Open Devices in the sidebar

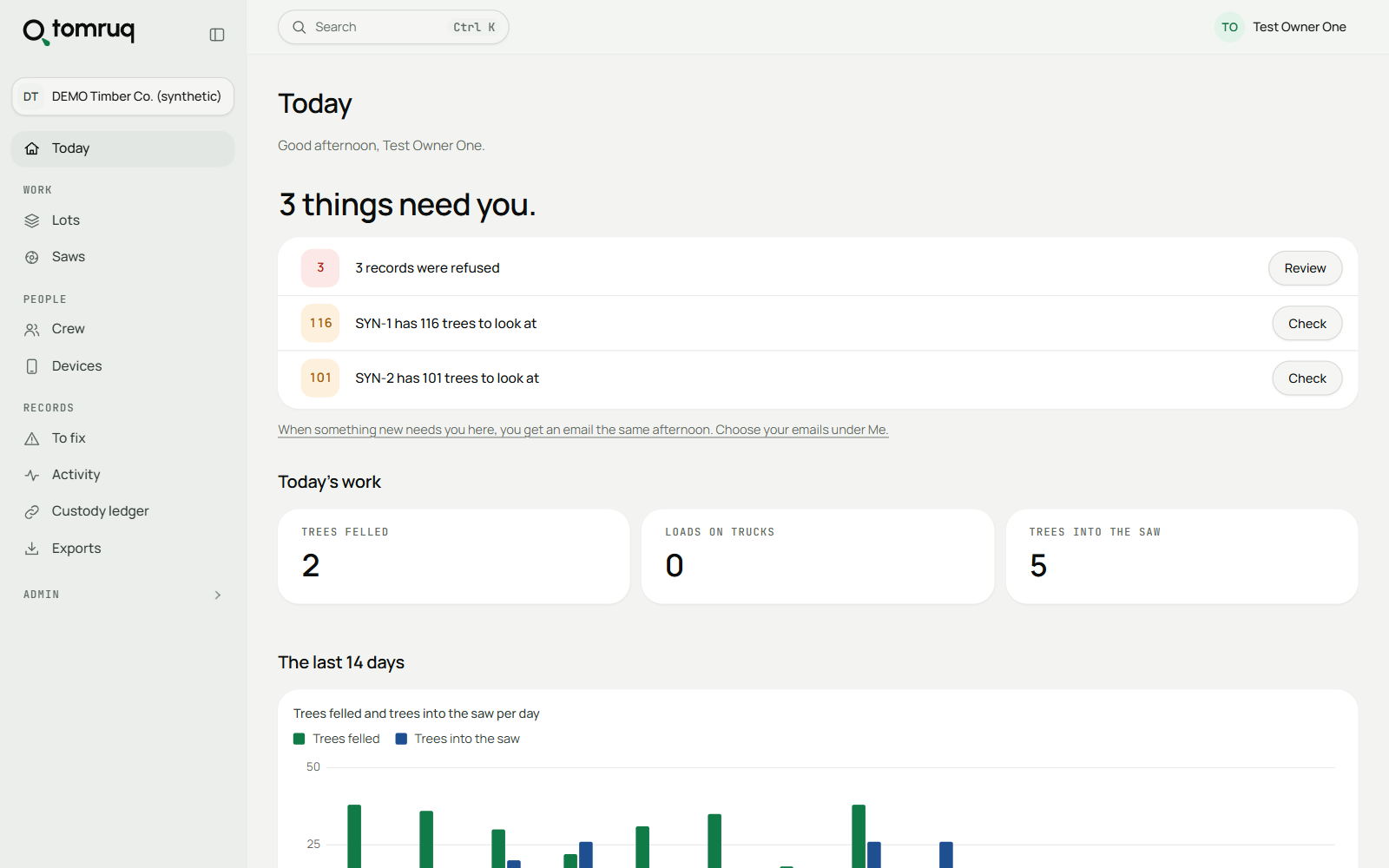tap(123, 366)
